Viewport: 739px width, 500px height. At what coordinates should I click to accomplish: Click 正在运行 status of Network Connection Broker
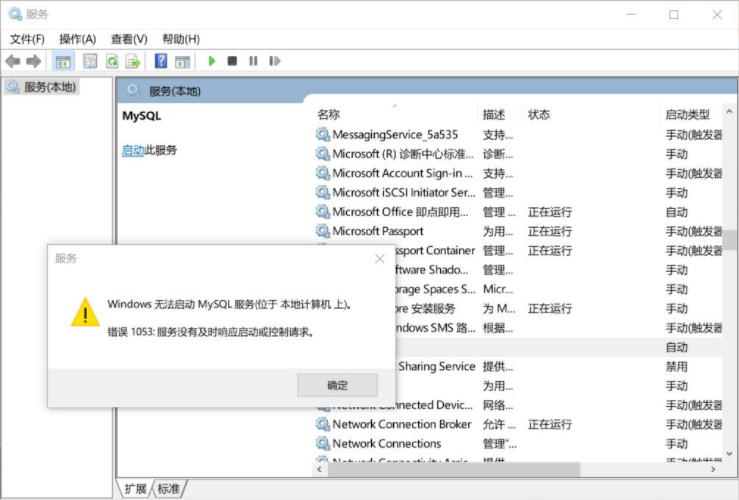(550, 425)
